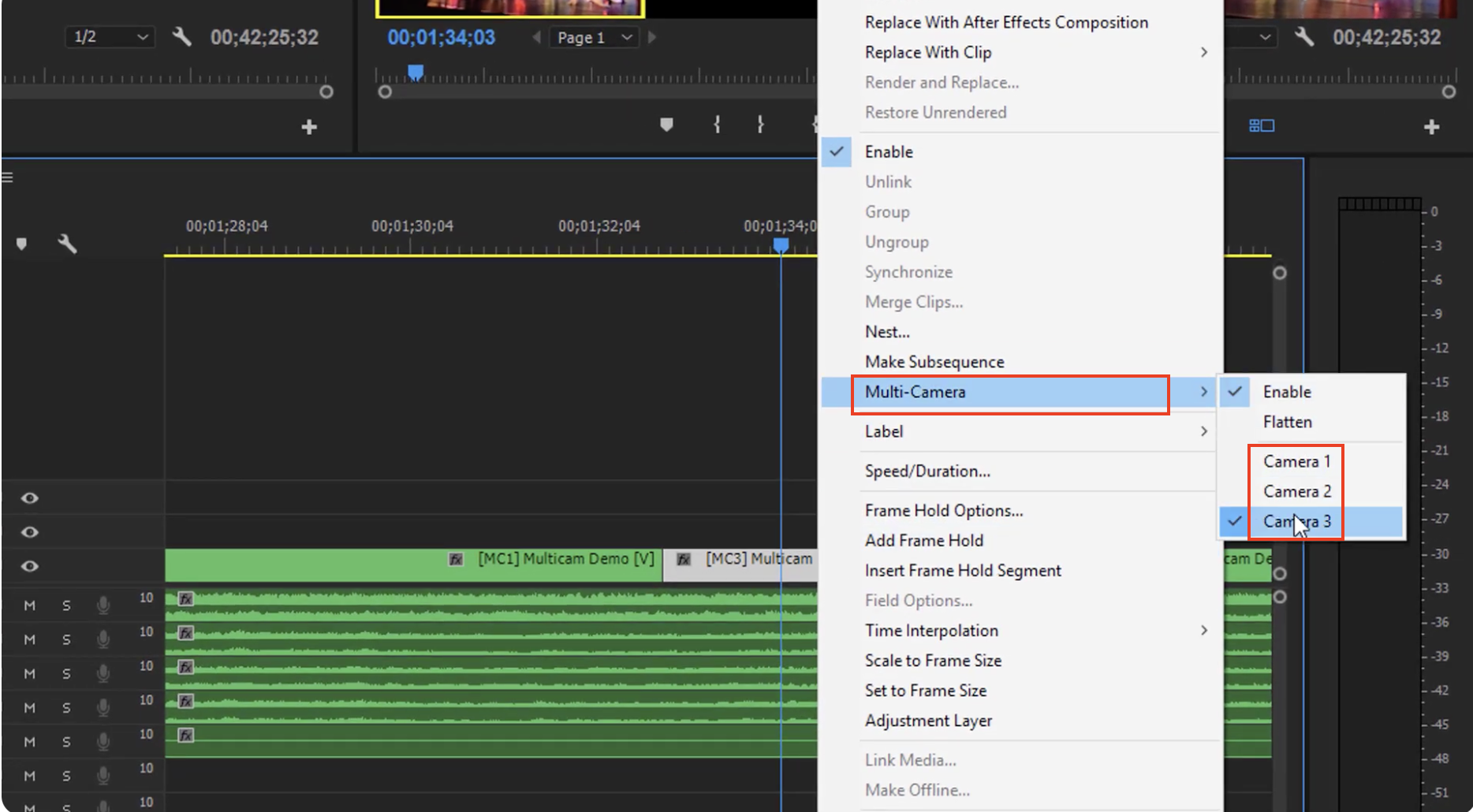Open the left monitor wrench settings
The height and width of the screenshot is (812, 1473).
182,36
